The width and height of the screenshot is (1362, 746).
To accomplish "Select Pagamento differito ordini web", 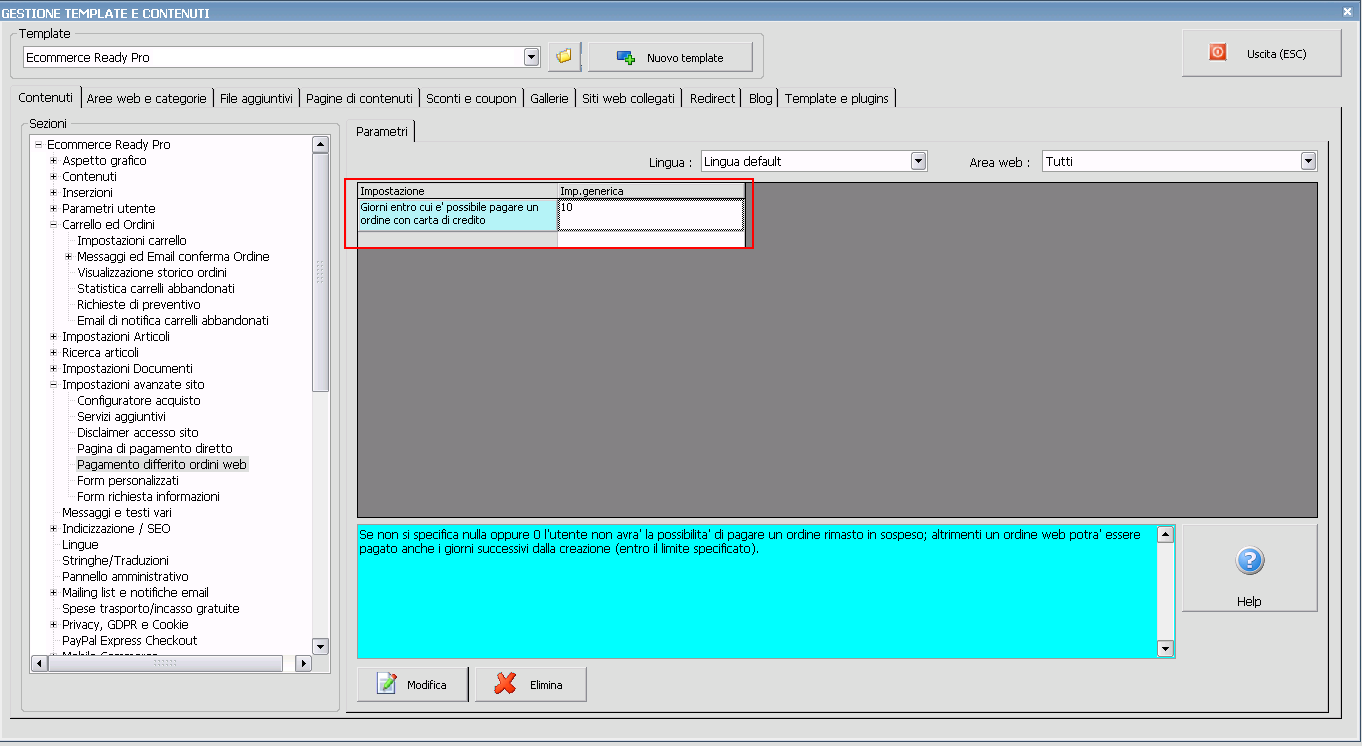I will tap(162, 465).
